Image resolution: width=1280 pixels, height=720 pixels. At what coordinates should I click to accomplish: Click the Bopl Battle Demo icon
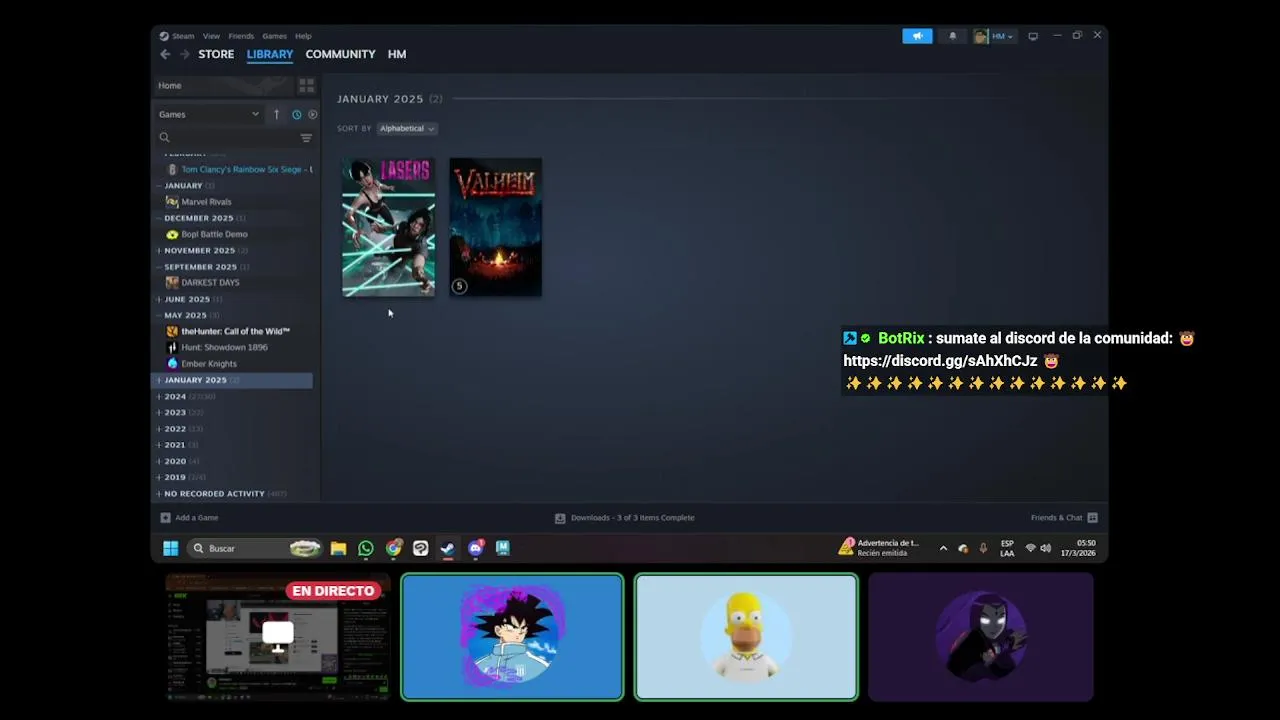coord(172,234)
